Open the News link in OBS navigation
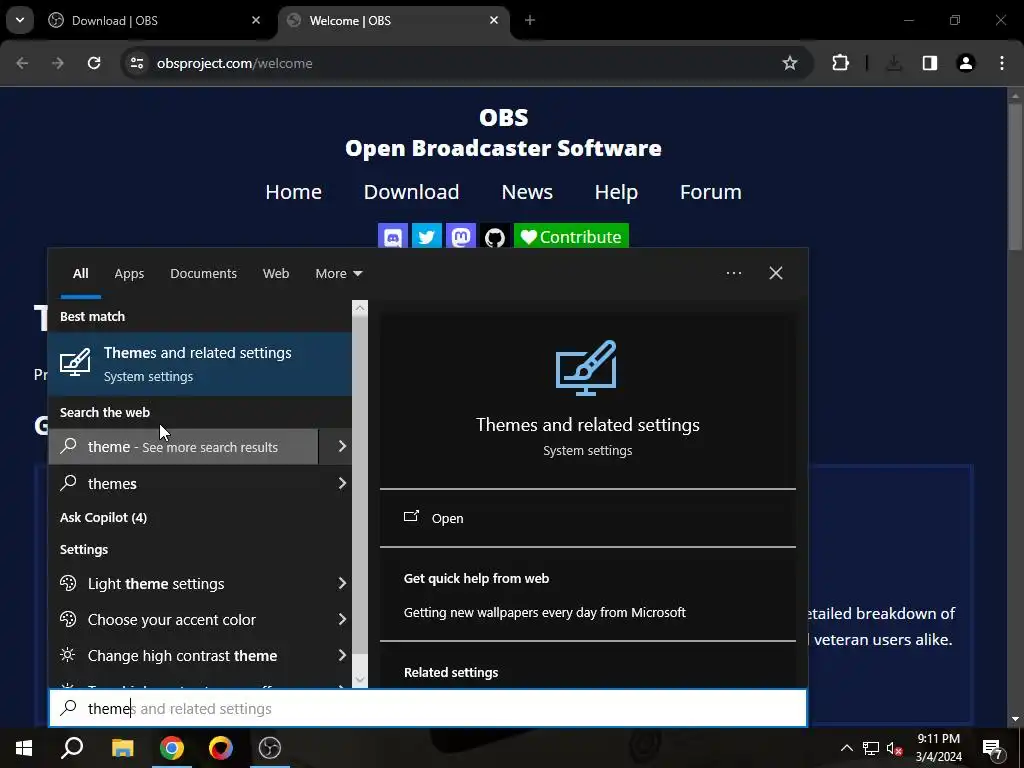1024x768 pixels. pyautogui.click(x=527, y=192)
